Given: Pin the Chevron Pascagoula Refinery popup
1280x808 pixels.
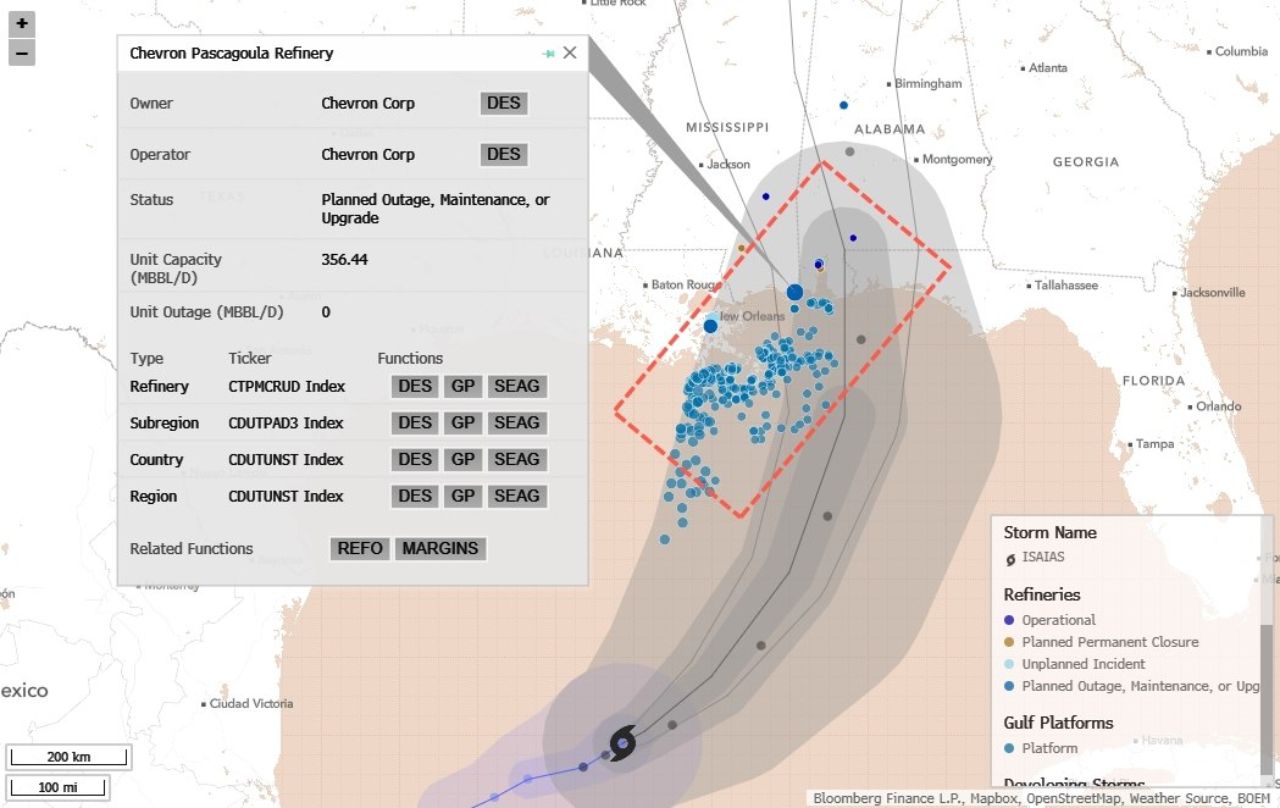Looking at the screenshot, I should pos(548,53).
